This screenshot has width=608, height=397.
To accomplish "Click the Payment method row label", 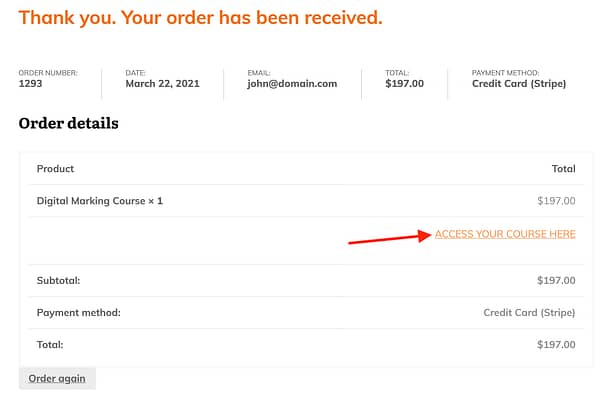I will pyautogui.click(x=79, y=312).
